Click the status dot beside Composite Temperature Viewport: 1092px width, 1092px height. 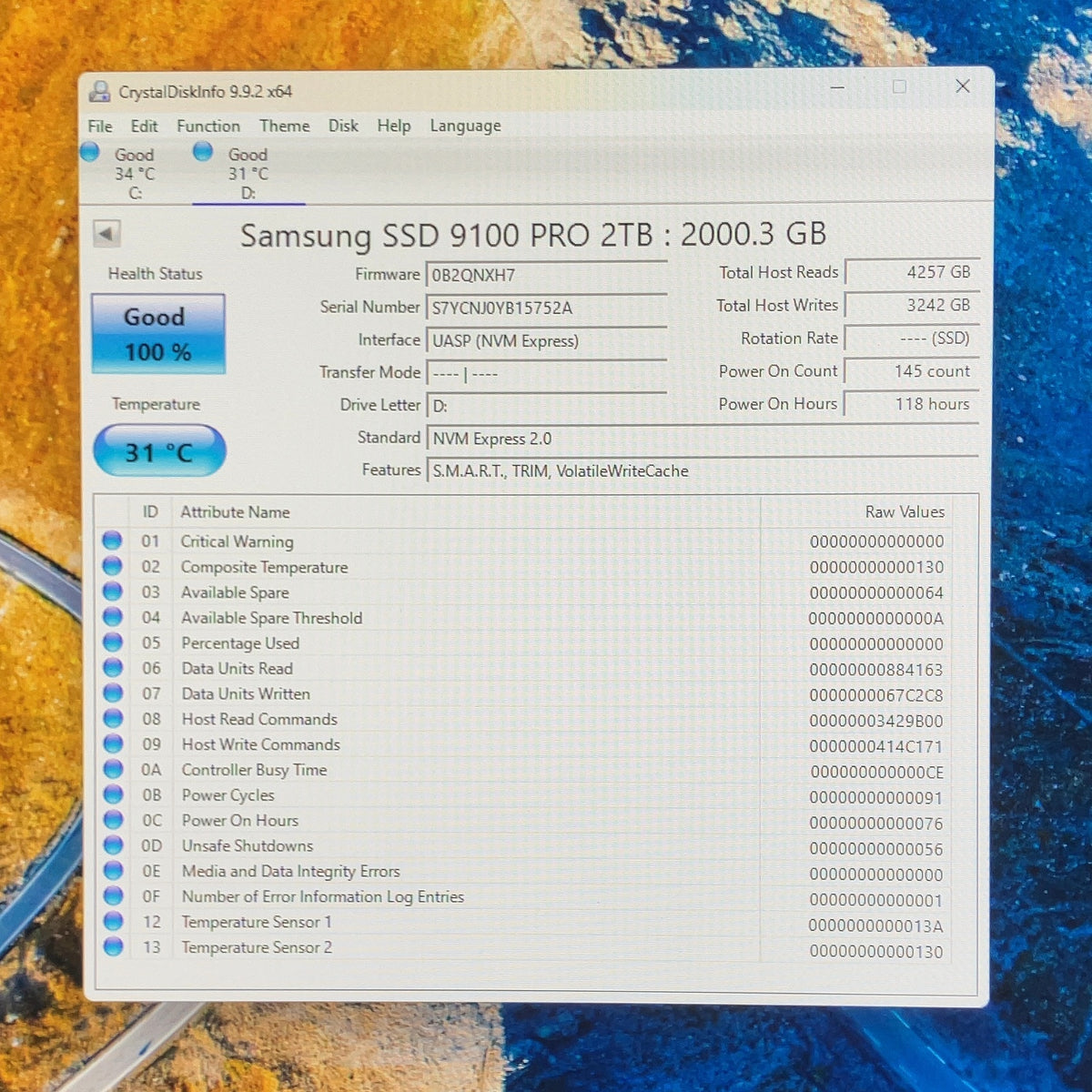pyautogui.click(x=112, y=566)
